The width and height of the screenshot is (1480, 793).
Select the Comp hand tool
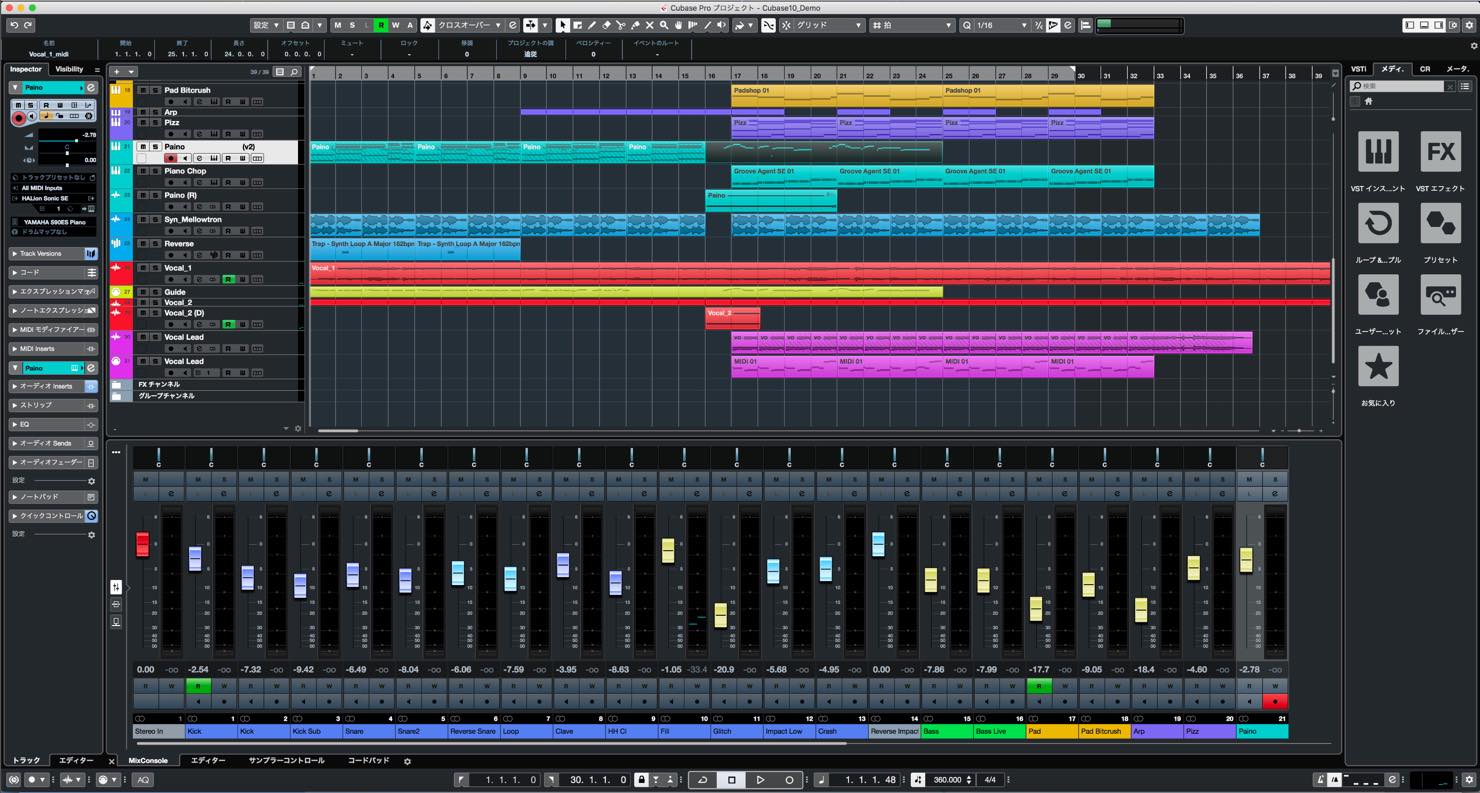678,25
